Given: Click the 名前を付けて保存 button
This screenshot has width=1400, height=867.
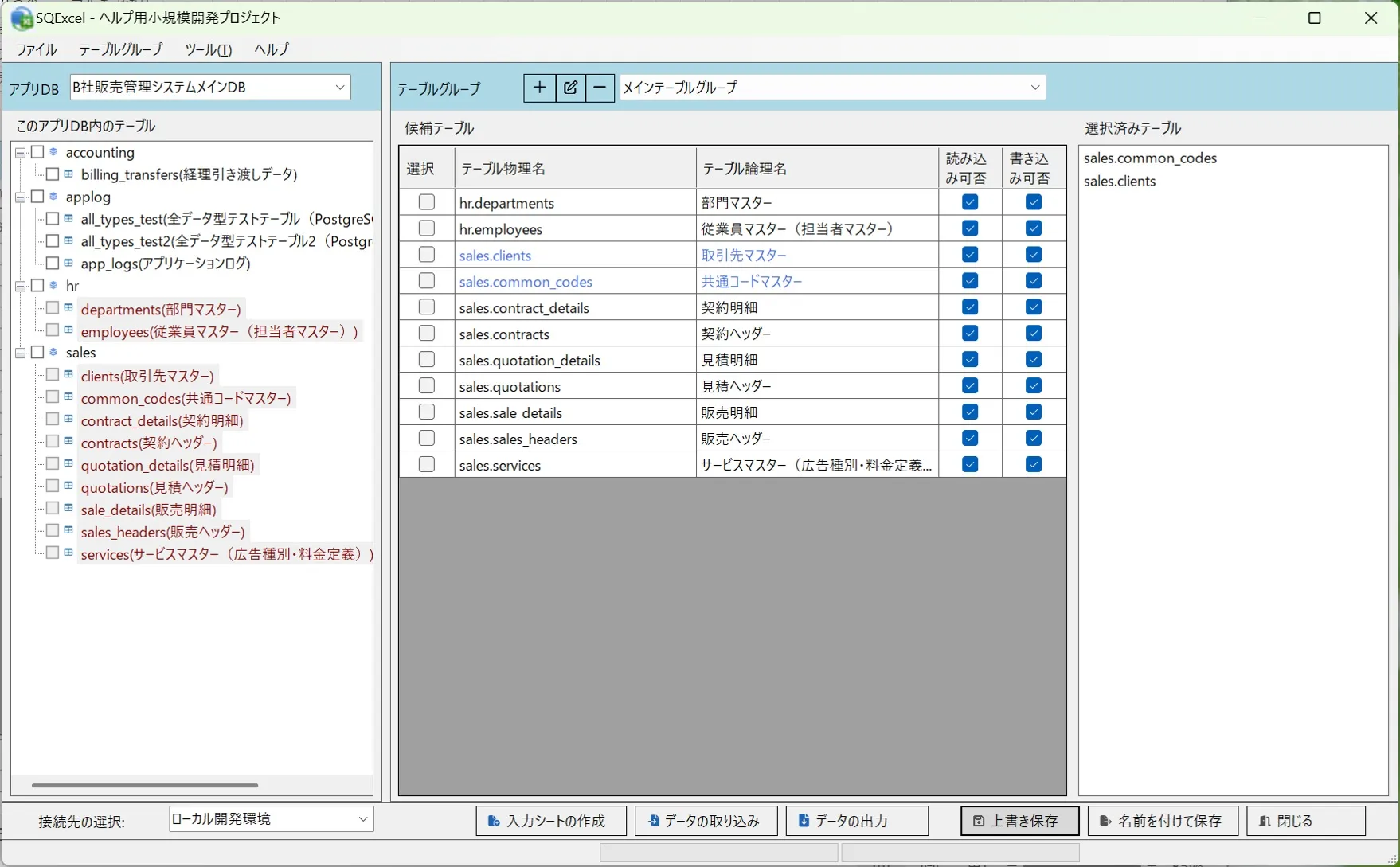Looking at the screenshot, I should click(x=1163, y=821).
